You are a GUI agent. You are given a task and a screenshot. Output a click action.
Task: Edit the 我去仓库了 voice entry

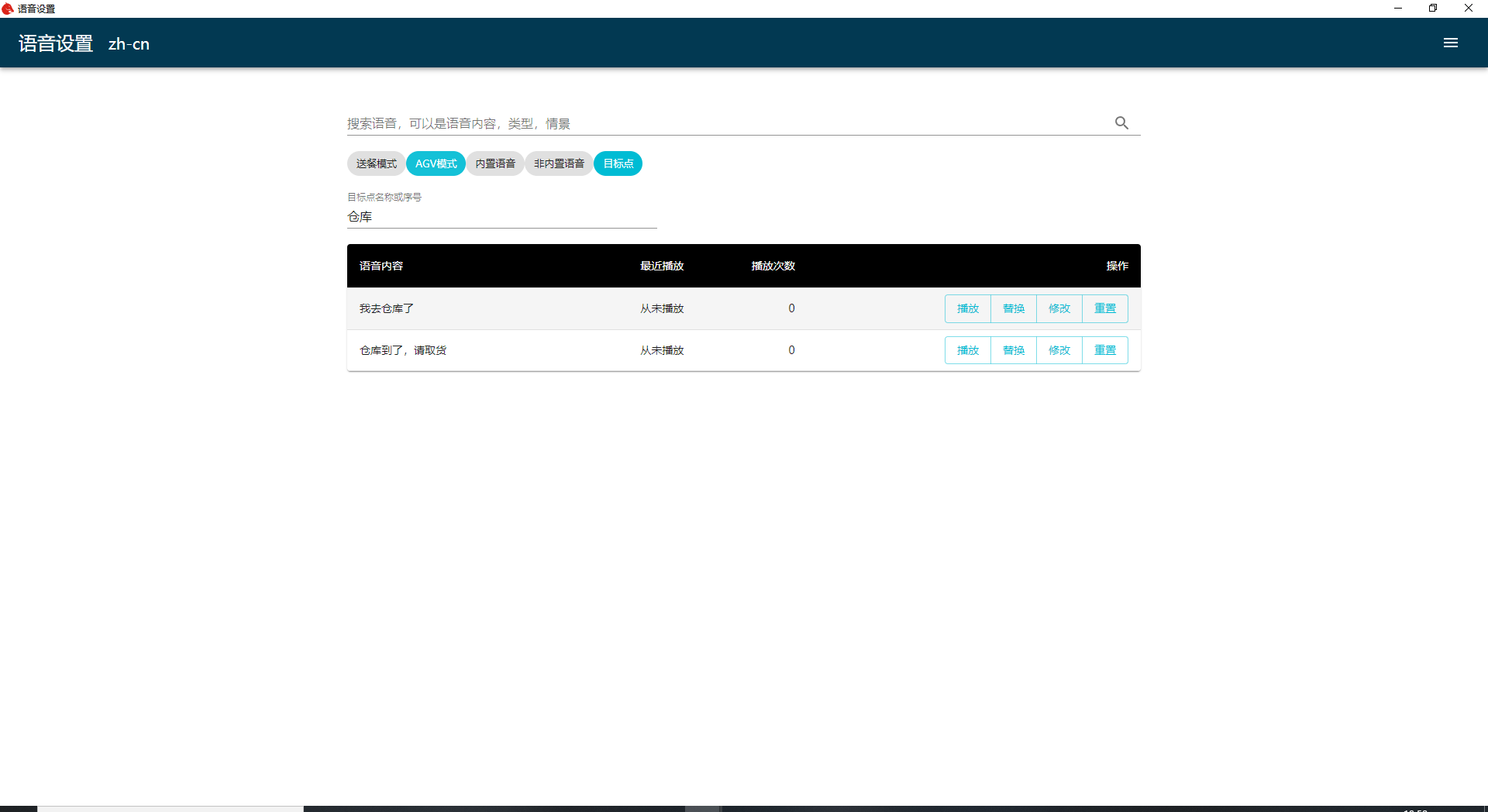[1059, 308]
